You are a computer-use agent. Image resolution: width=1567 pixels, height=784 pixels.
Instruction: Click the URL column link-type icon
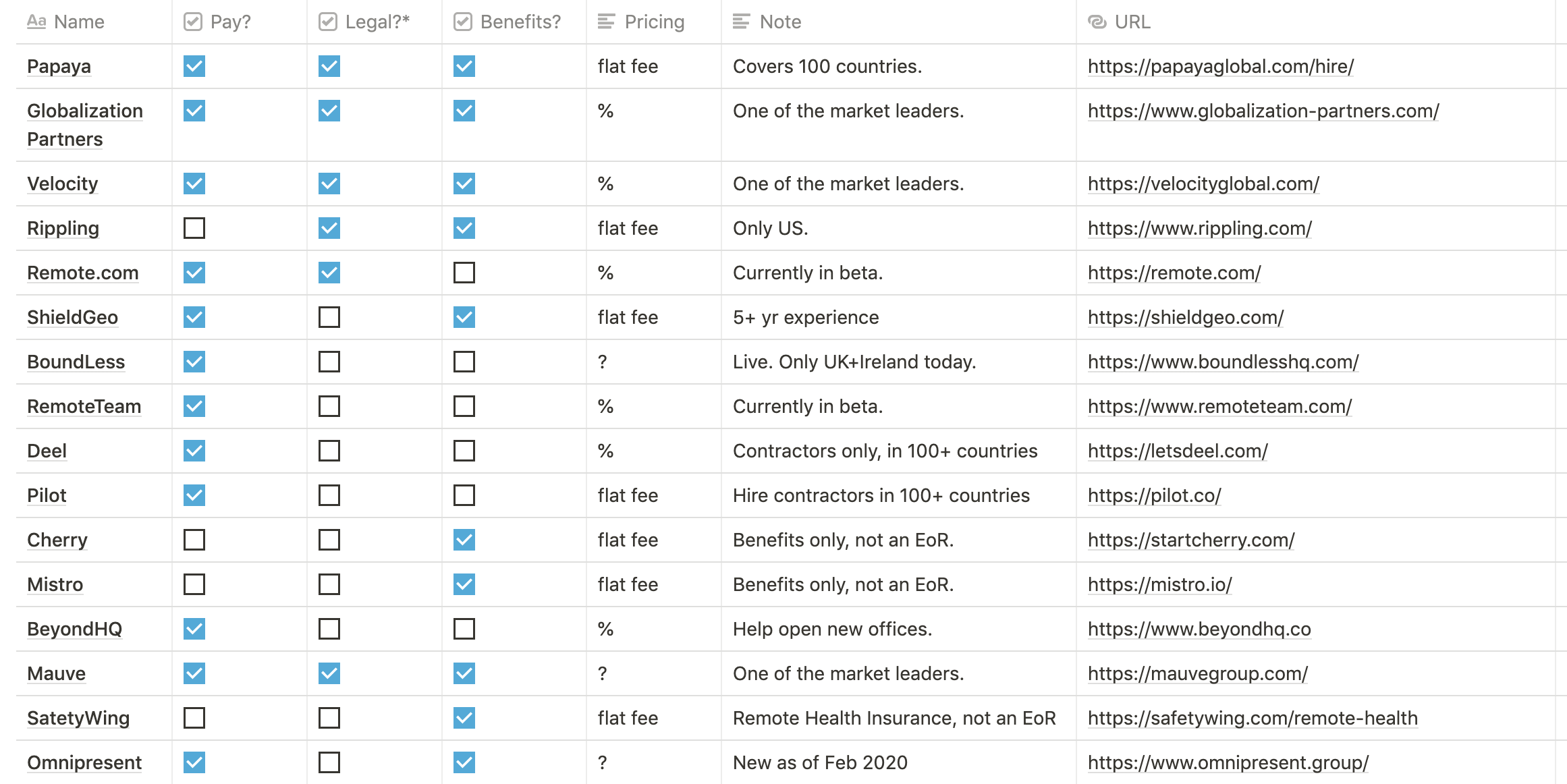(1097, 22)
